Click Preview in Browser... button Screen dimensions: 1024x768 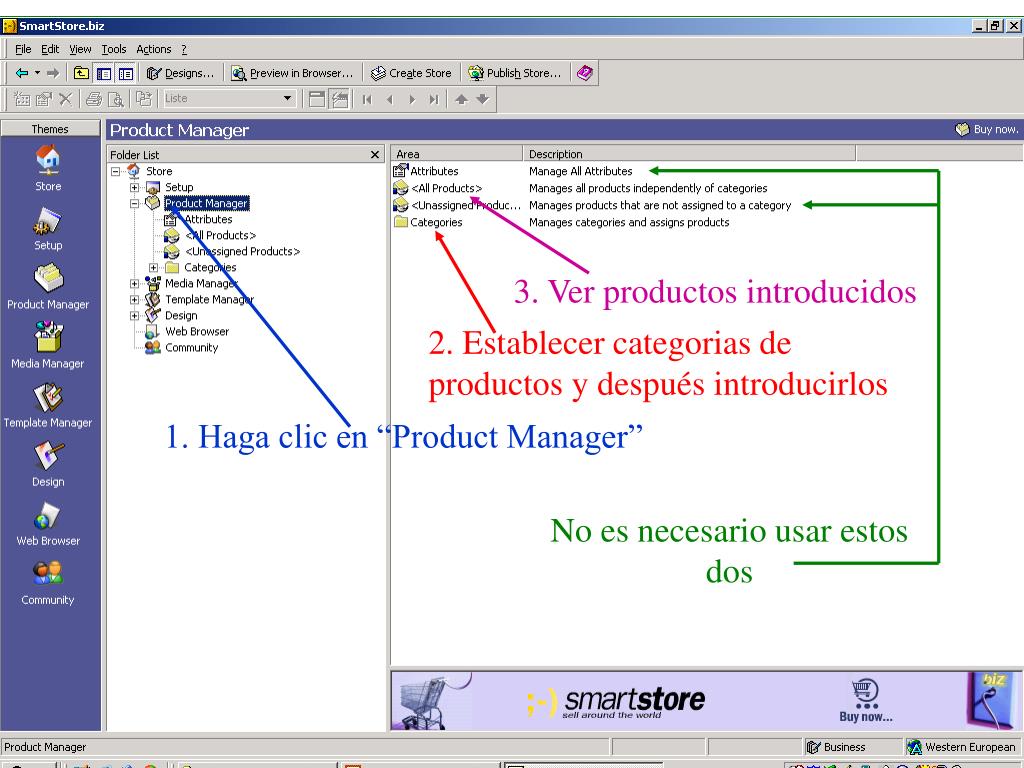point(291,73)
